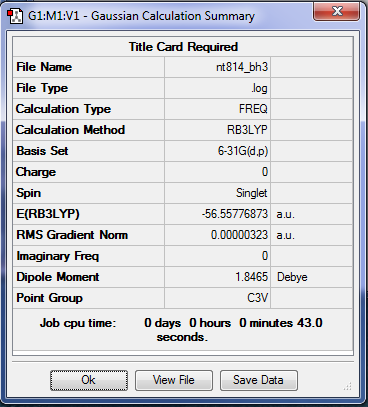Click the Basis Set row label
The width and height of the screenshot is (368, 407).
pos(42,151)
